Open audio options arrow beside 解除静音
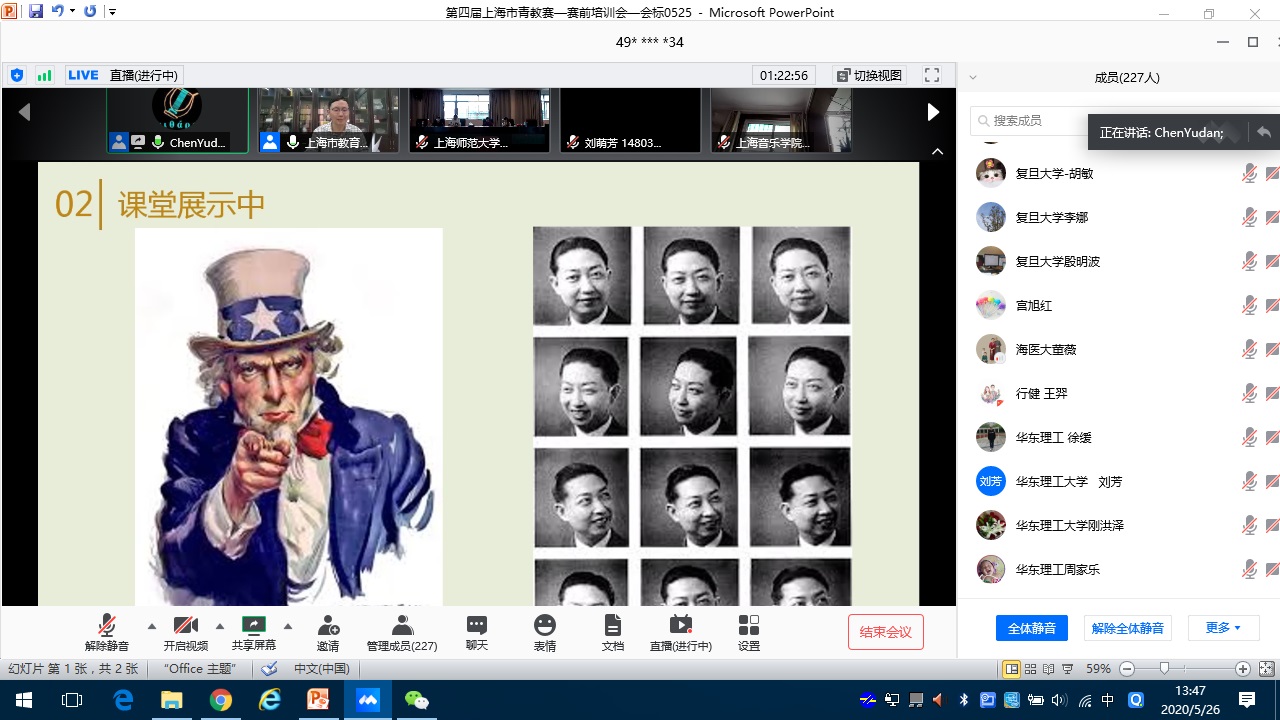Viewport: 1280px width, 720px height. click(152, 627)
